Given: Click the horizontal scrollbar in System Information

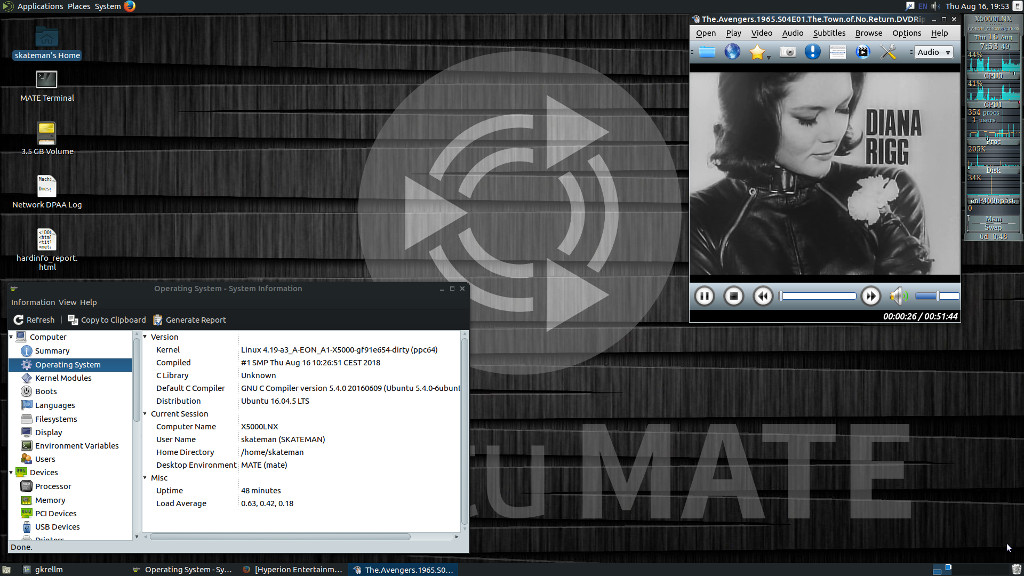Looking at the screenshot, I should coord(280,537).
